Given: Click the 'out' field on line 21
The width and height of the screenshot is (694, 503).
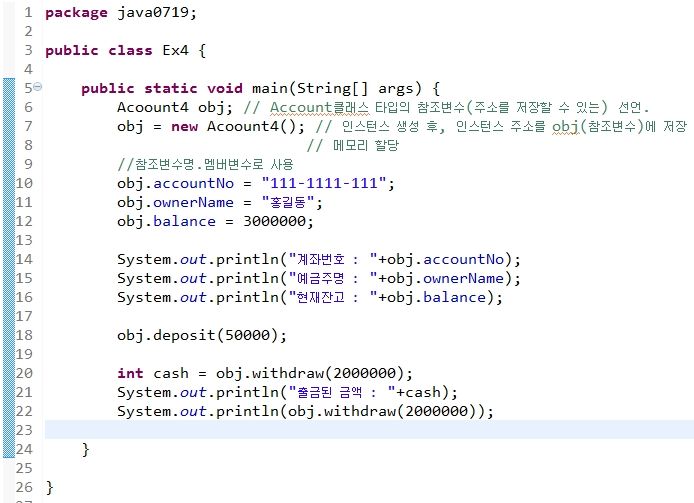Looking at the screenshot, I should [x=193, y=392].
